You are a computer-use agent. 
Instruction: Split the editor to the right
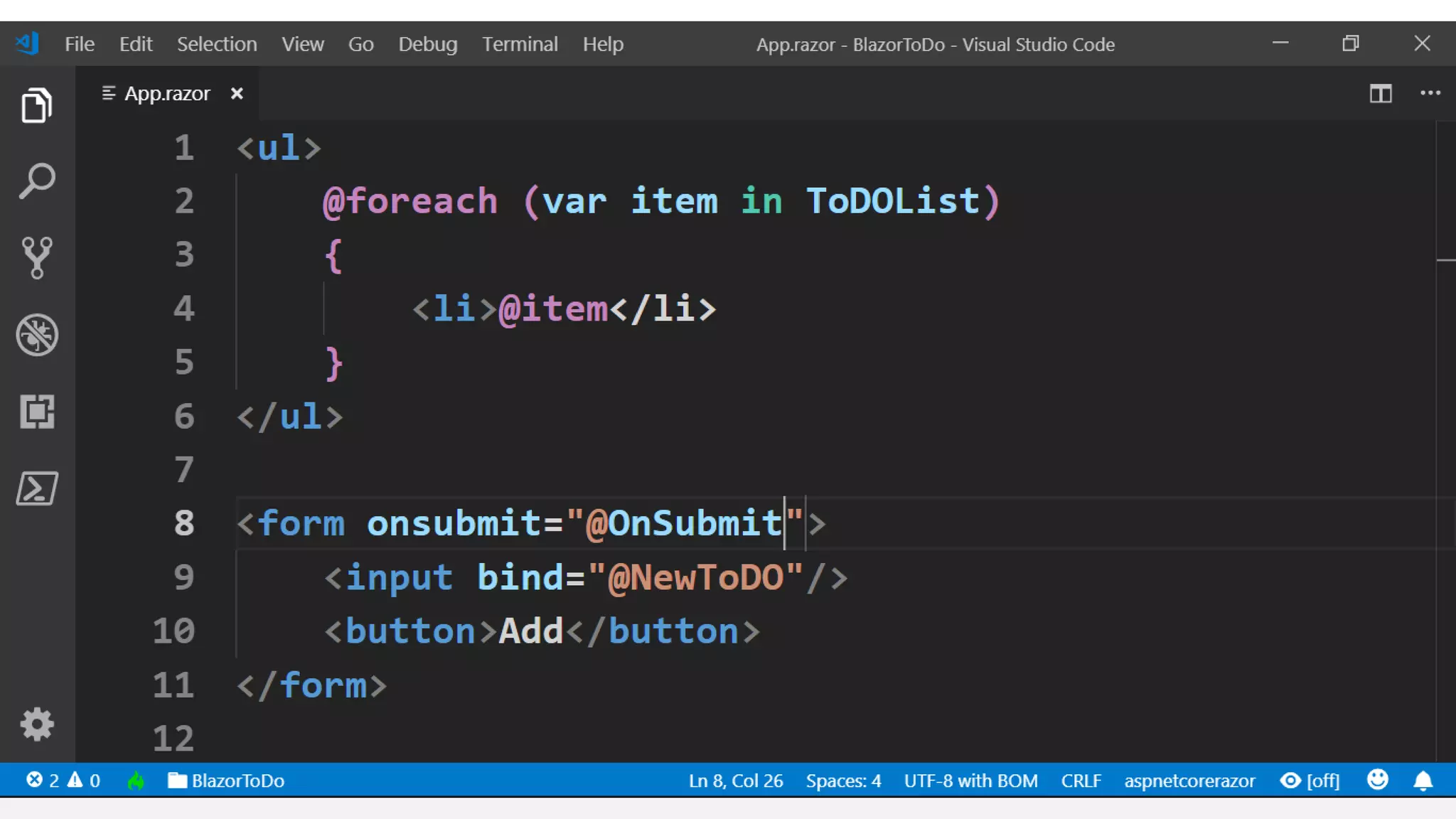(1380, 93)
